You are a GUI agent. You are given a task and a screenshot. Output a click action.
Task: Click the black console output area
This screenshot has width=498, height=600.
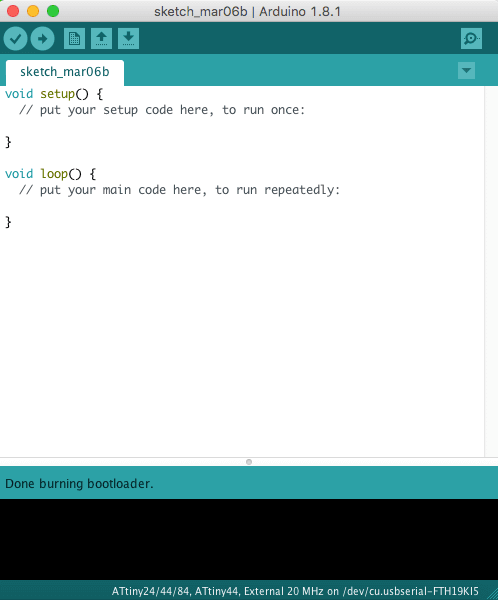tap(249, 539)
